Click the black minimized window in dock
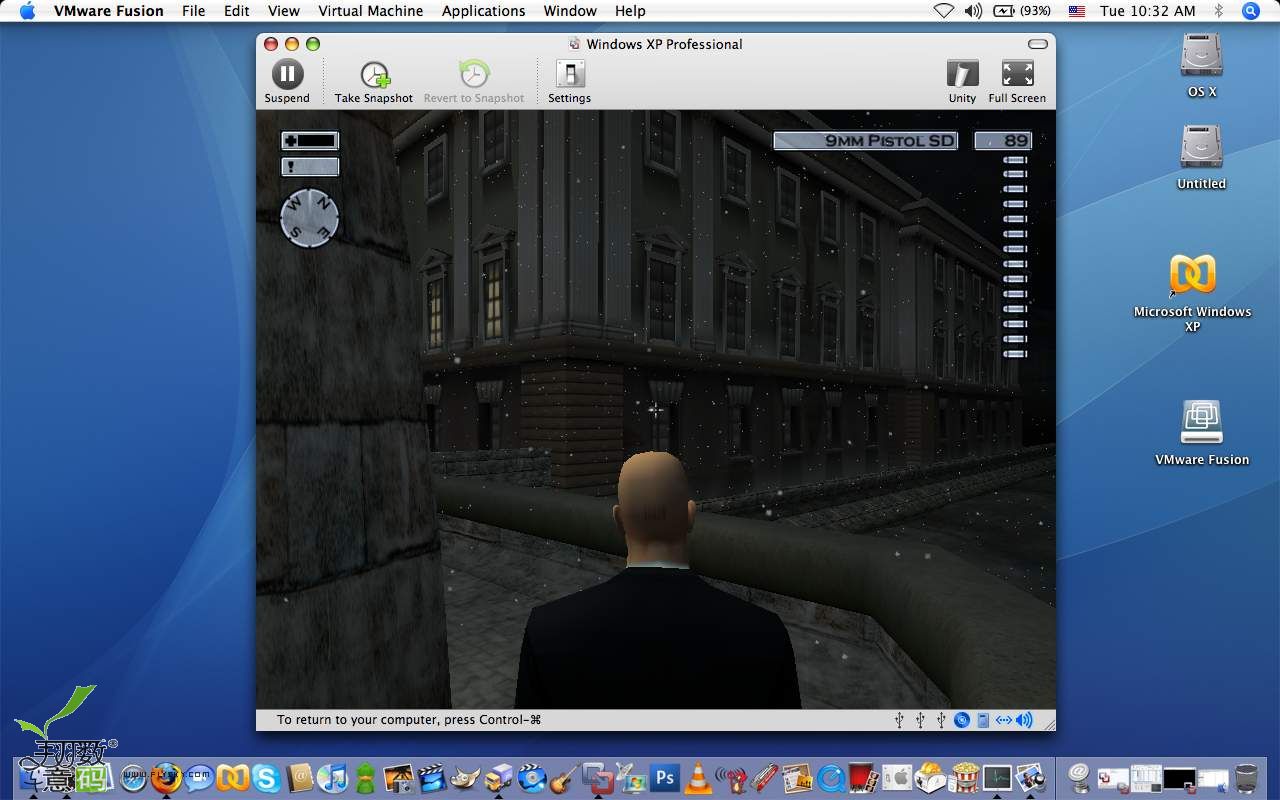 pyautogui.click(x=1179, y=778)
